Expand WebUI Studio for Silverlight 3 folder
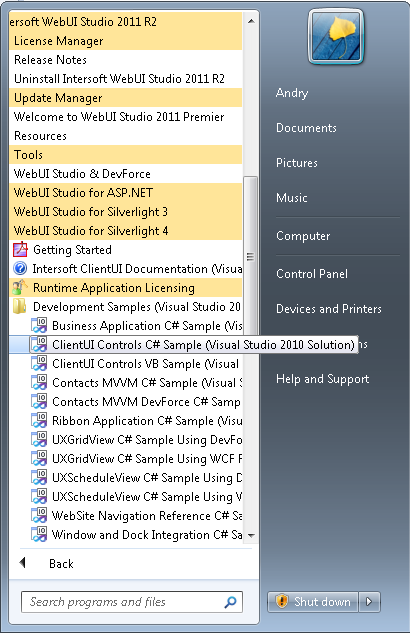This screenshot has height=633, width=410. pyautogui.click(x=126, y=212)
